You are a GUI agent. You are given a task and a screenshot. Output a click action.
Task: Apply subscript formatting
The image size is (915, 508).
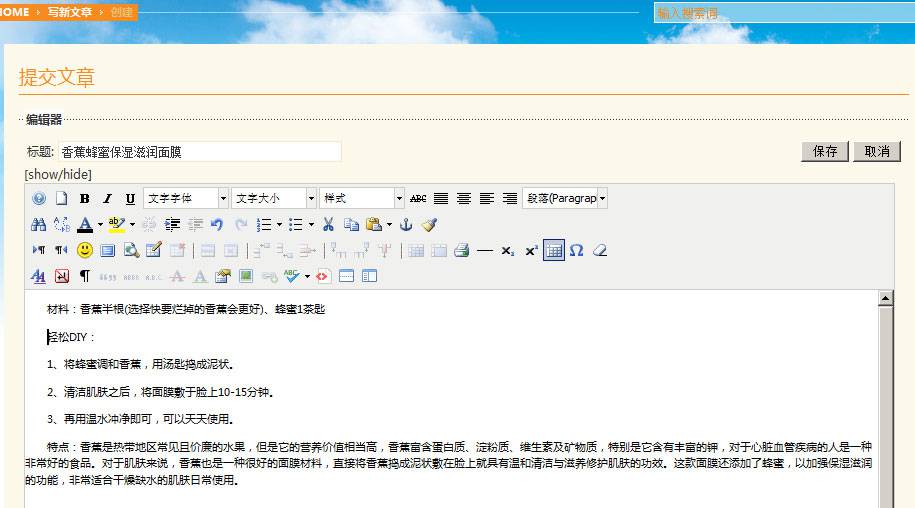click(x=508, y=251)
